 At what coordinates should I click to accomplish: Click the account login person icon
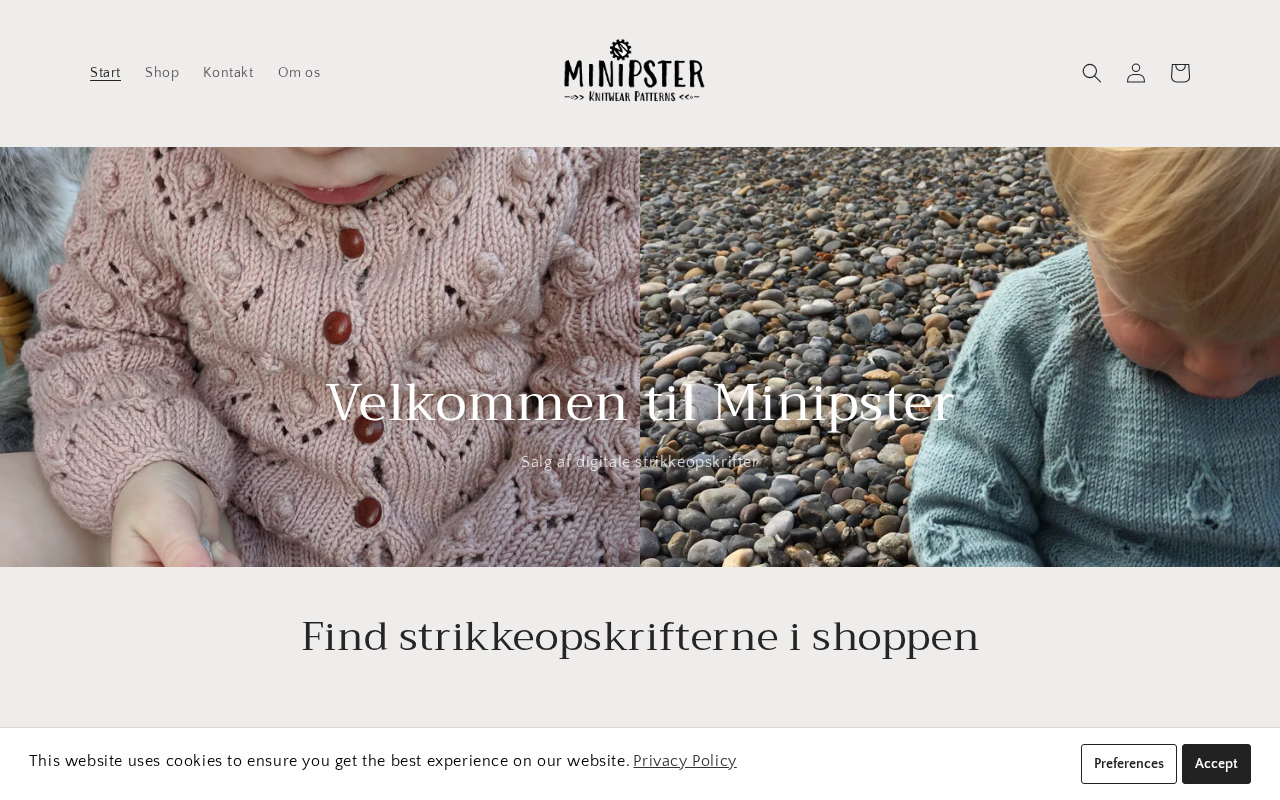[x=1136, y=73]
